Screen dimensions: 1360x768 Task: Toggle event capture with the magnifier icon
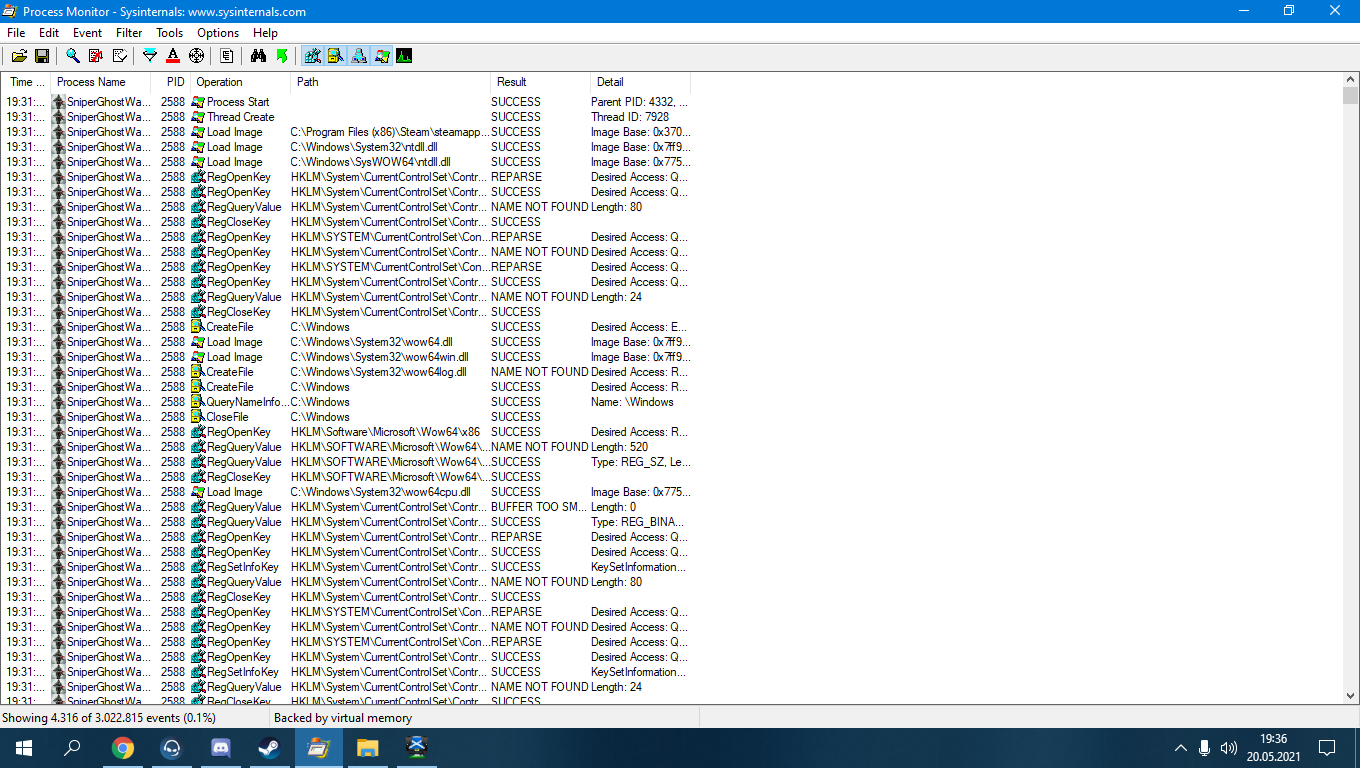(73, 56)
